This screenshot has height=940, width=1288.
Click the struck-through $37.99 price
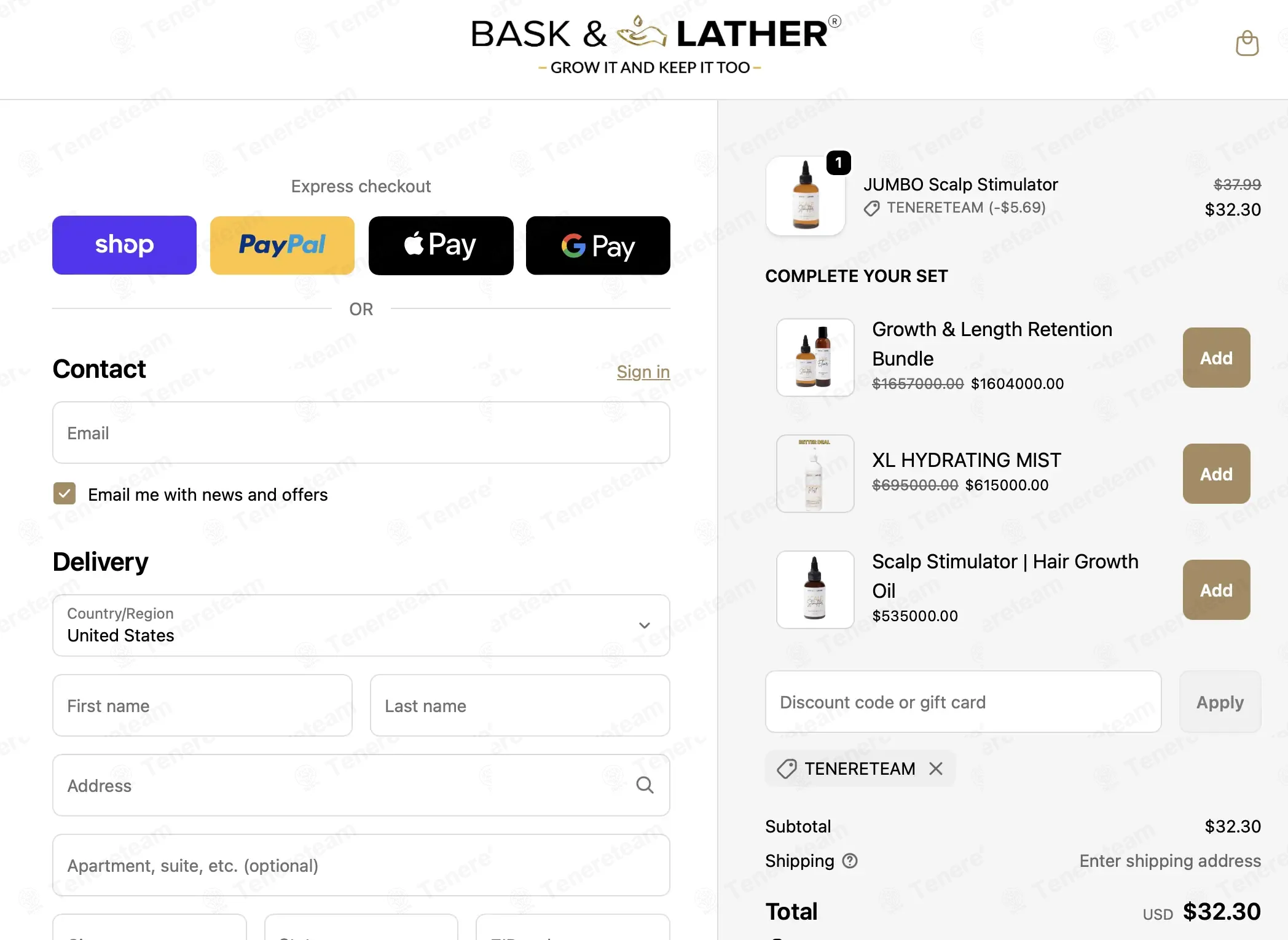point(1237,184)
